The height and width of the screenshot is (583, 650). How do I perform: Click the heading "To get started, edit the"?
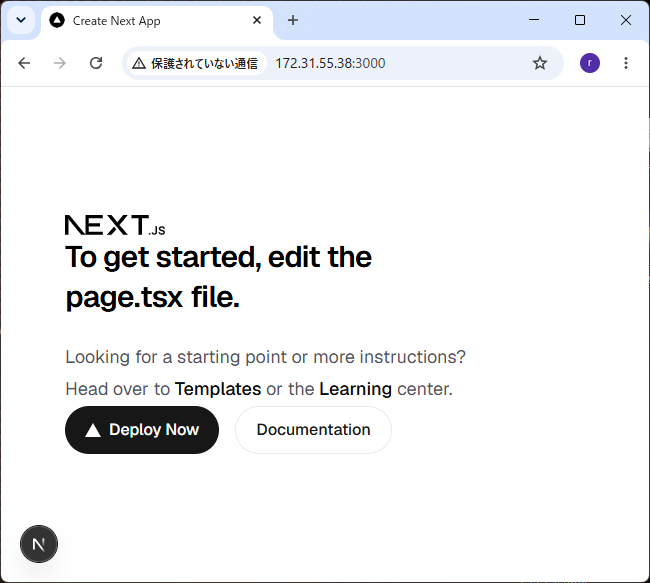tap(218, 257)
